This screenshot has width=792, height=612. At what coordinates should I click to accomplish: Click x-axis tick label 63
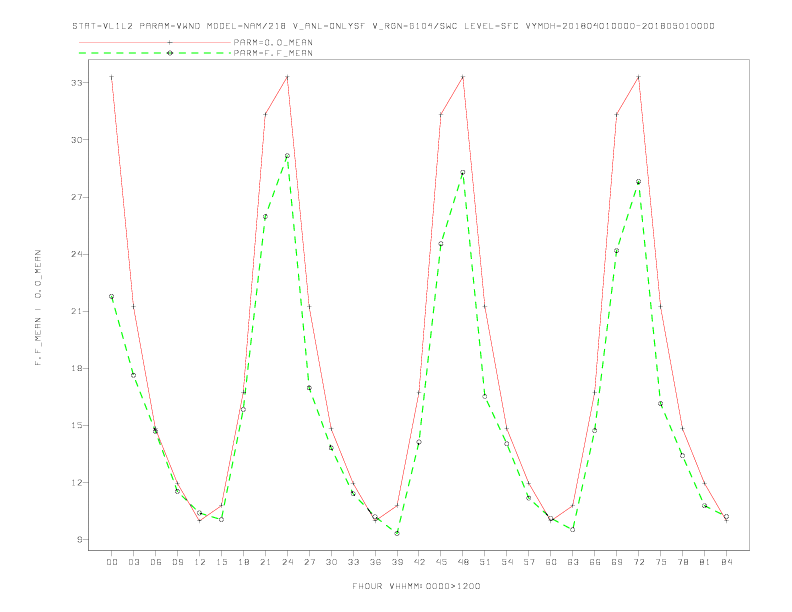pyautogui.click(x=573, y=562)
